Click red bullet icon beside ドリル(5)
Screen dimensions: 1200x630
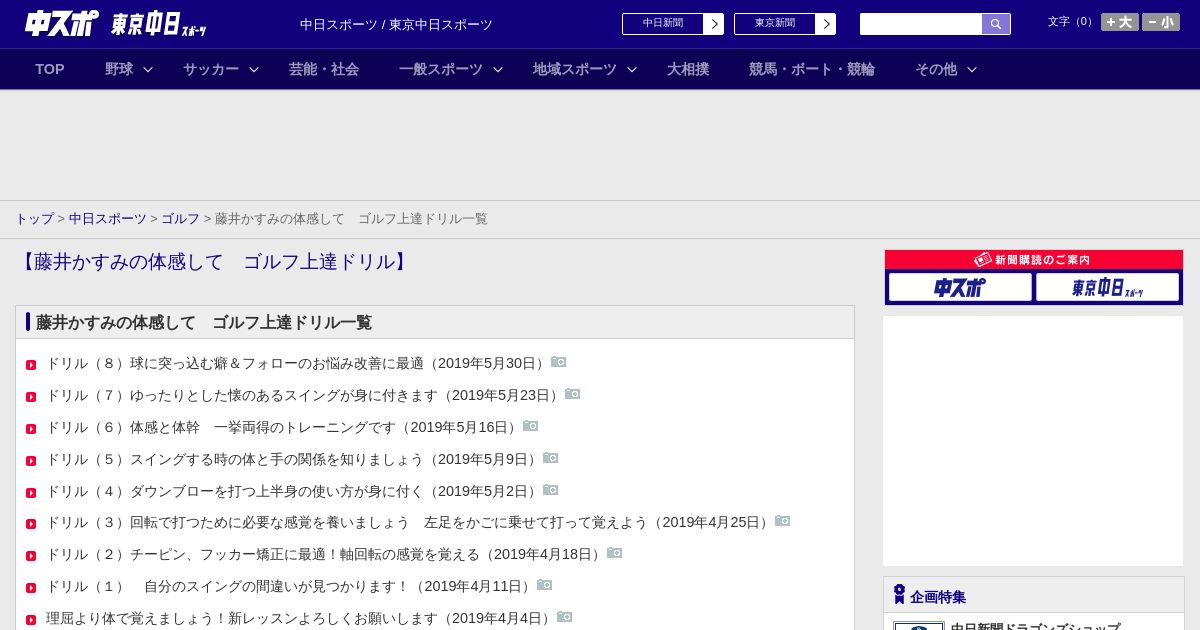(31, 461)
